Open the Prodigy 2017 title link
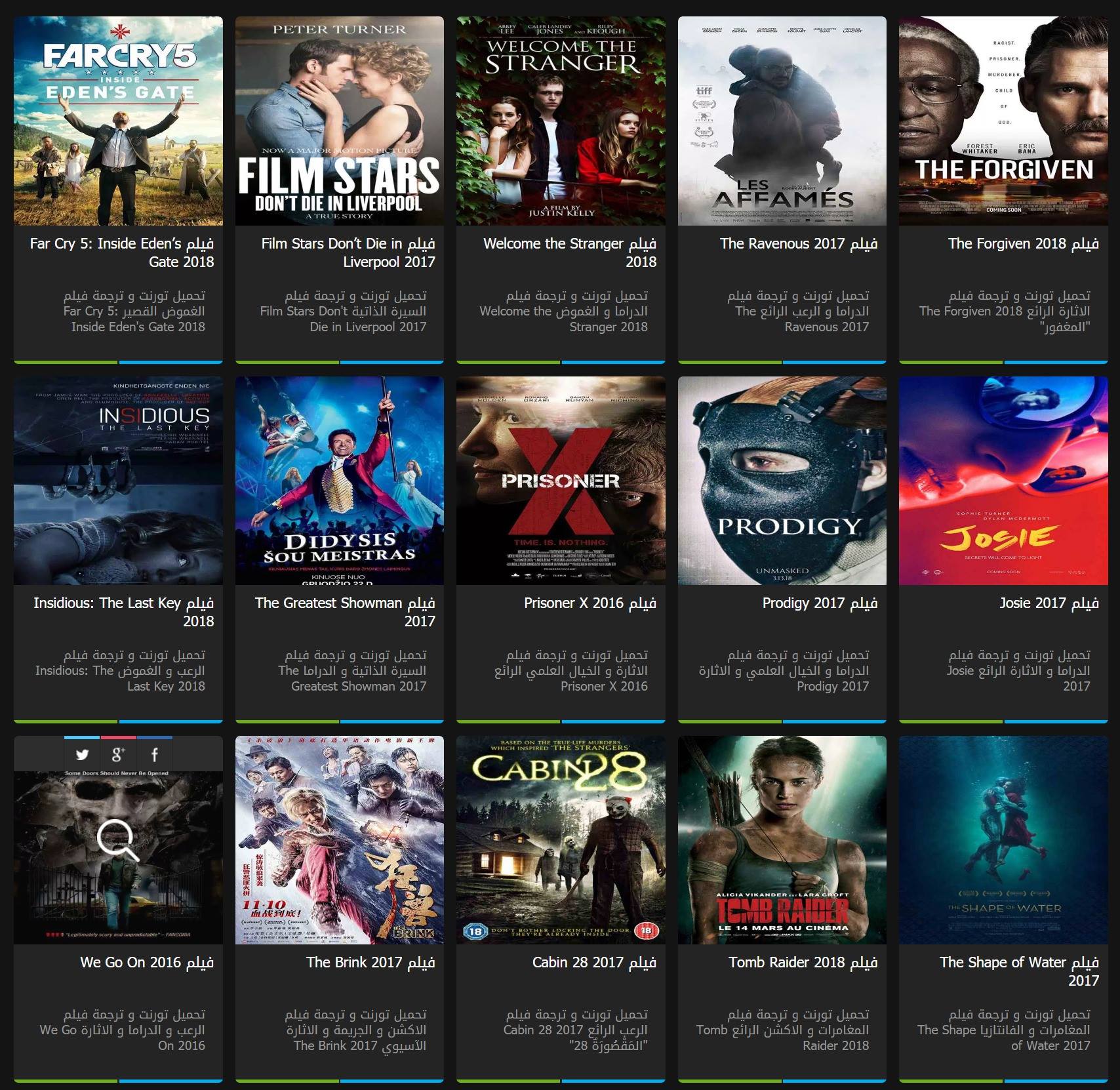The width and height of the screenshot is (1120, 1090). [820, 603]
